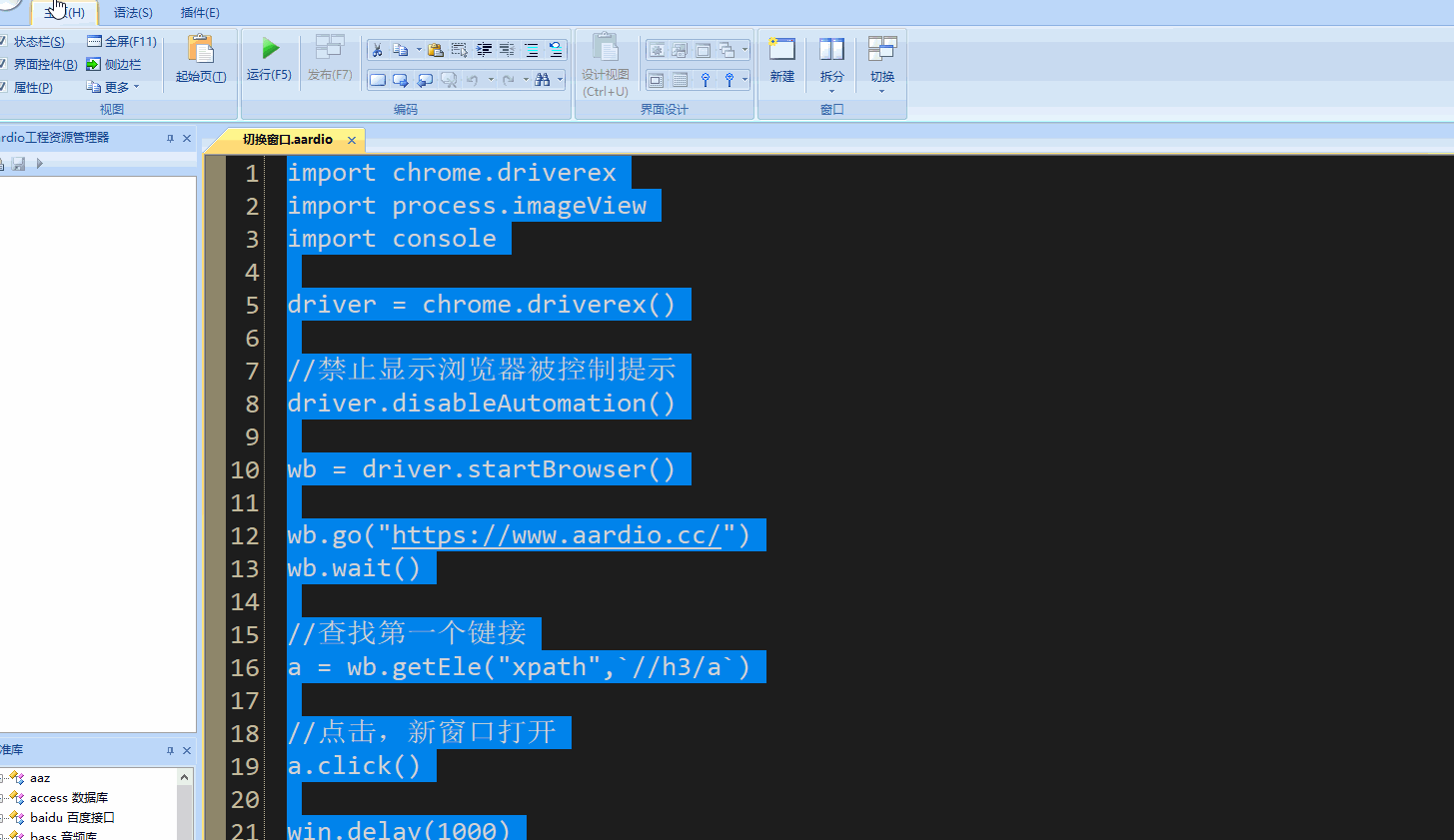The image size is (1454, 840).
Task: Click the play arrow in project panel toolbar
Action: coord(40,163)
